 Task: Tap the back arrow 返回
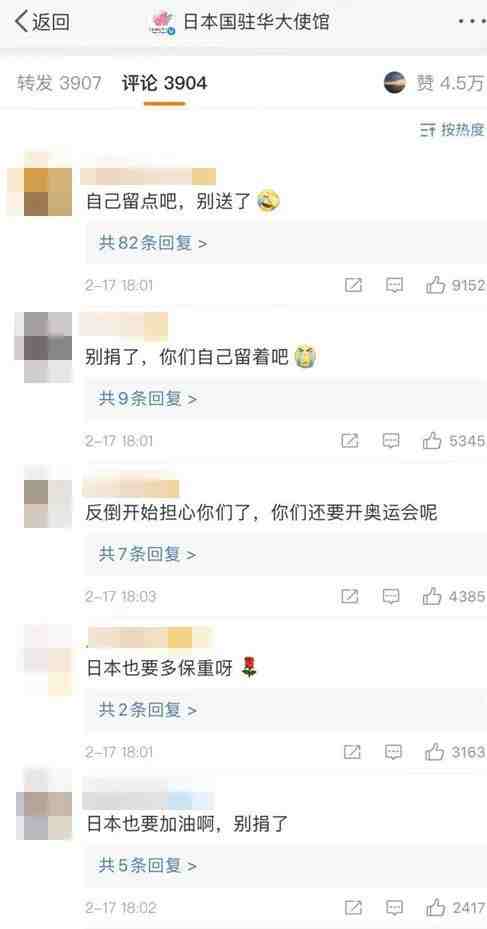click(41, 23)
